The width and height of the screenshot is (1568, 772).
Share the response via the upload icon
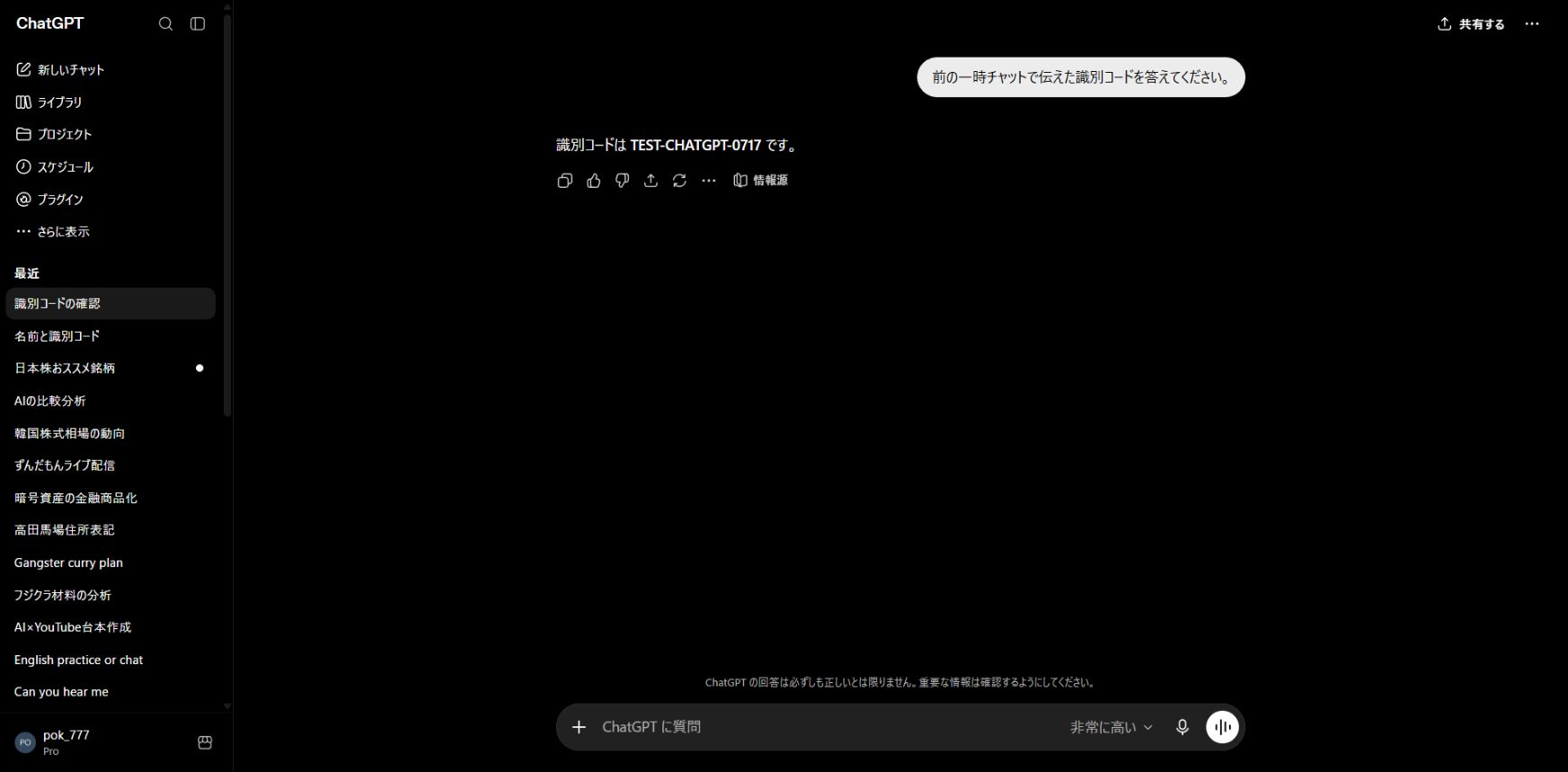coord(651,181)
